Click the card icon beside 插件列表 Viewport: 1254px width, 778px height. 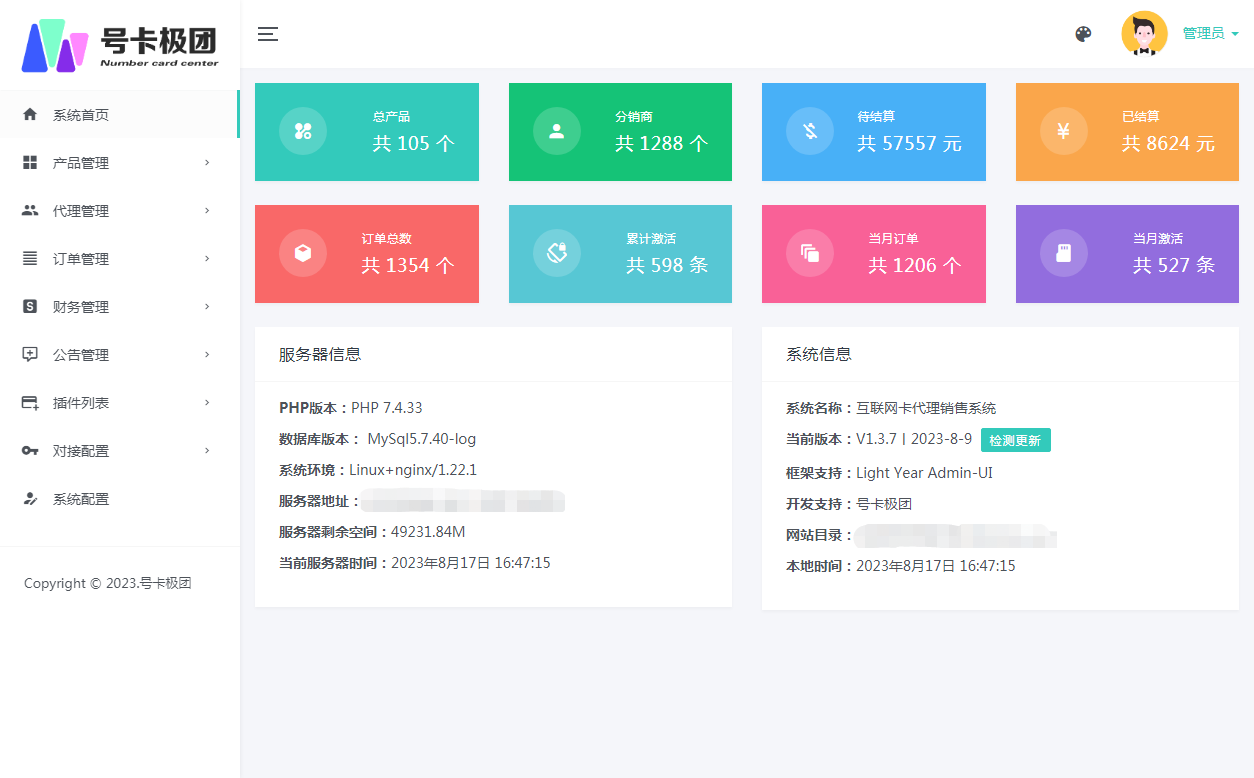[30, 403]
